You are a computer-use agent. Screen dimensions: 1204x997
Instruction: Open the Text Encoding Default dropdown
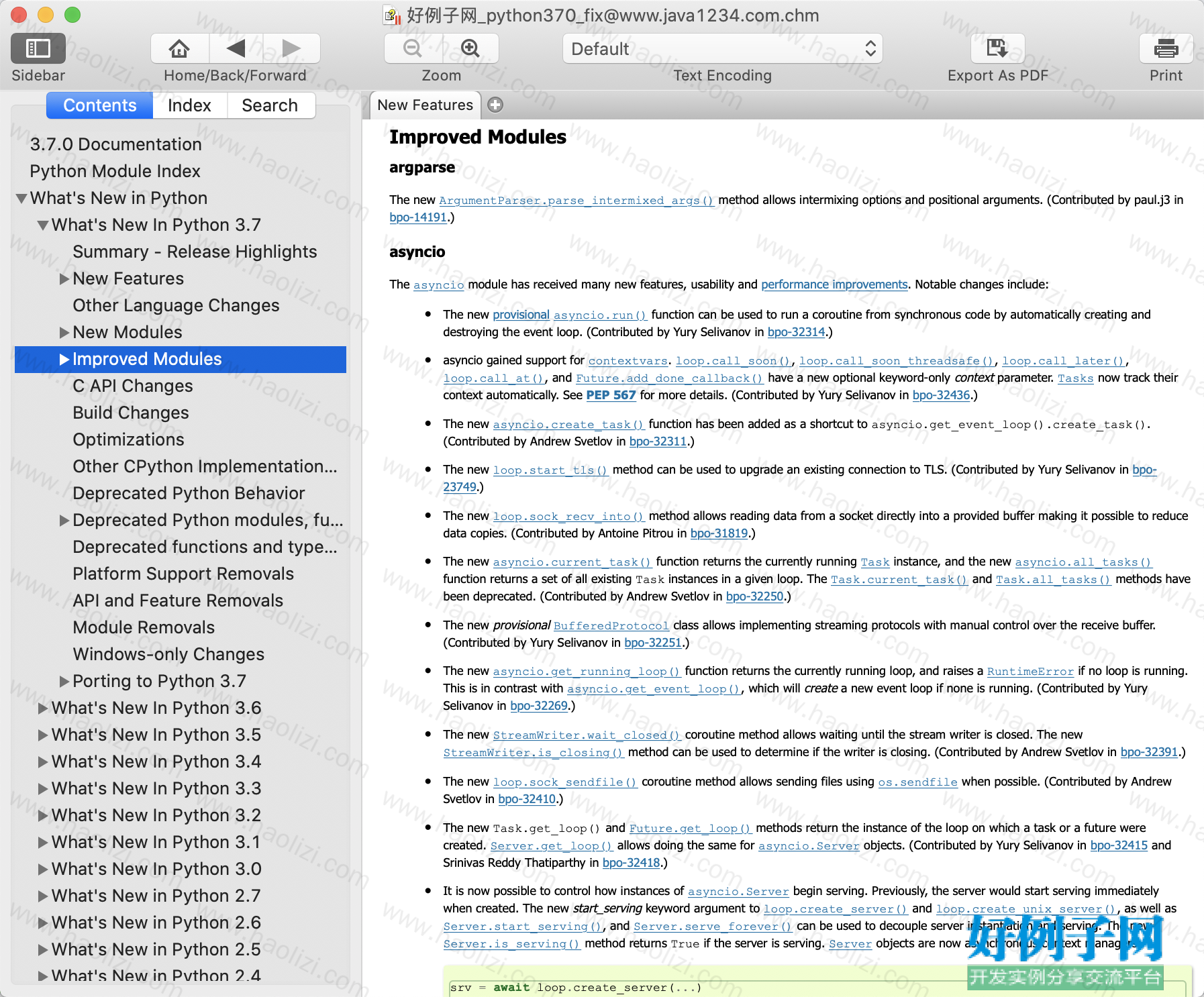point(722,48)
